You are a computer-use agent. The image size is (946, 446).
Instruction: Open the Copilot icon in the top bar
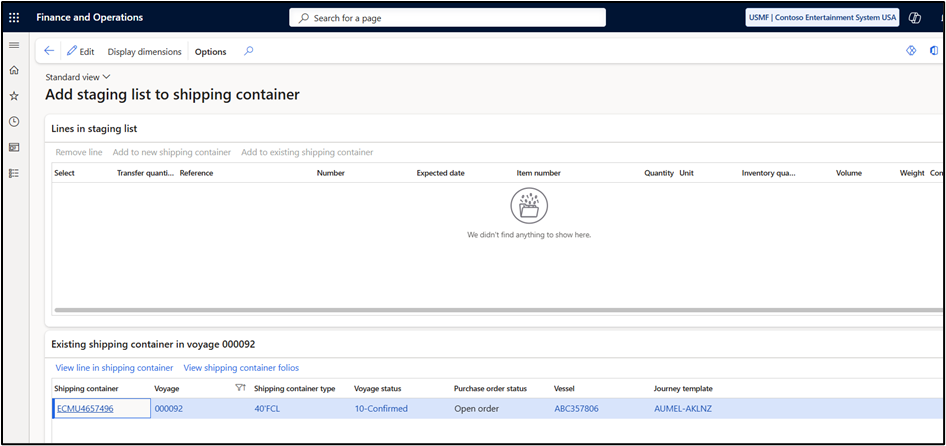point(915,18)
